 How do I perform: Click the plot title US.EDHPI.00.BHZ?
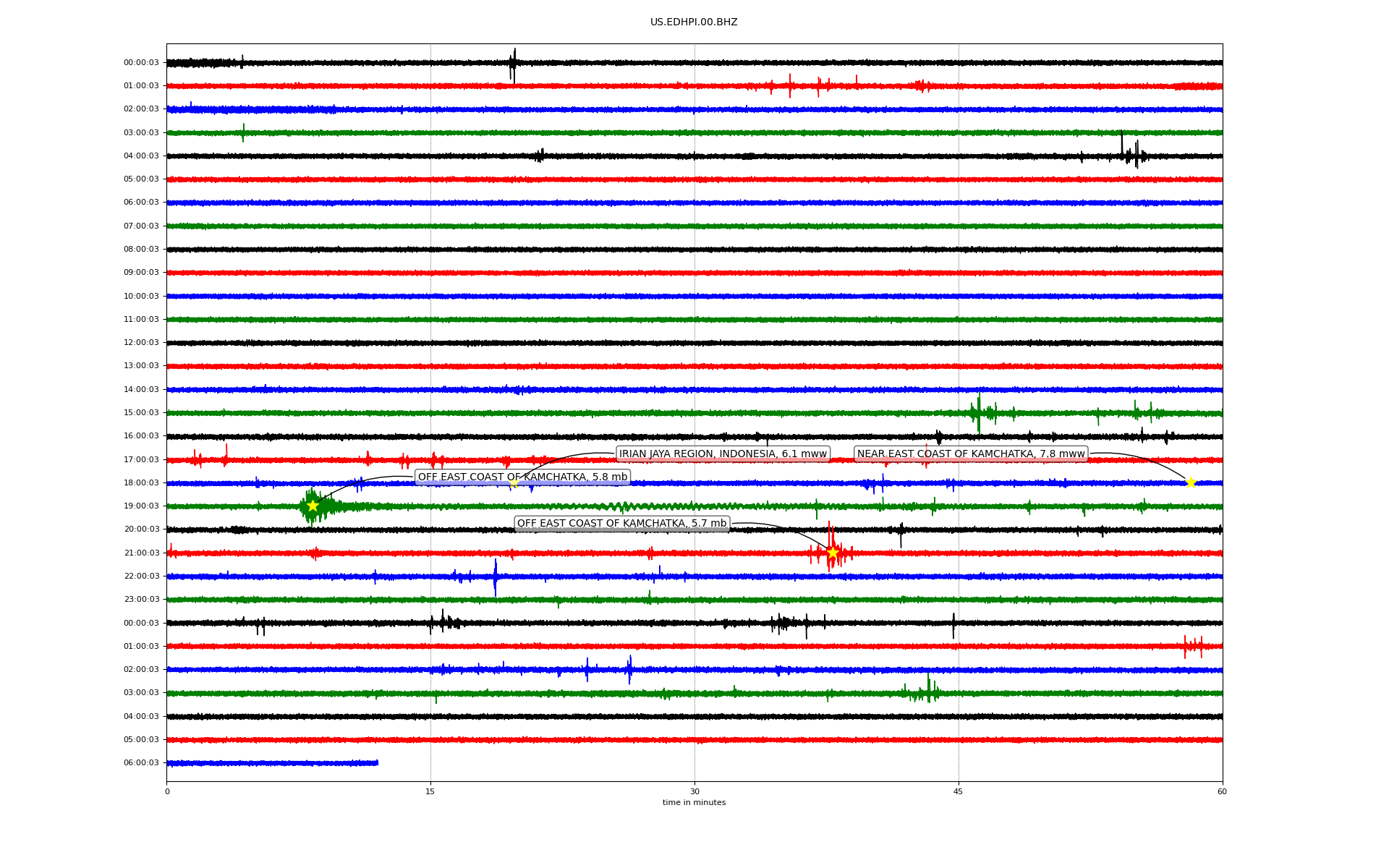pyautogui.click(x=694, y=22)
